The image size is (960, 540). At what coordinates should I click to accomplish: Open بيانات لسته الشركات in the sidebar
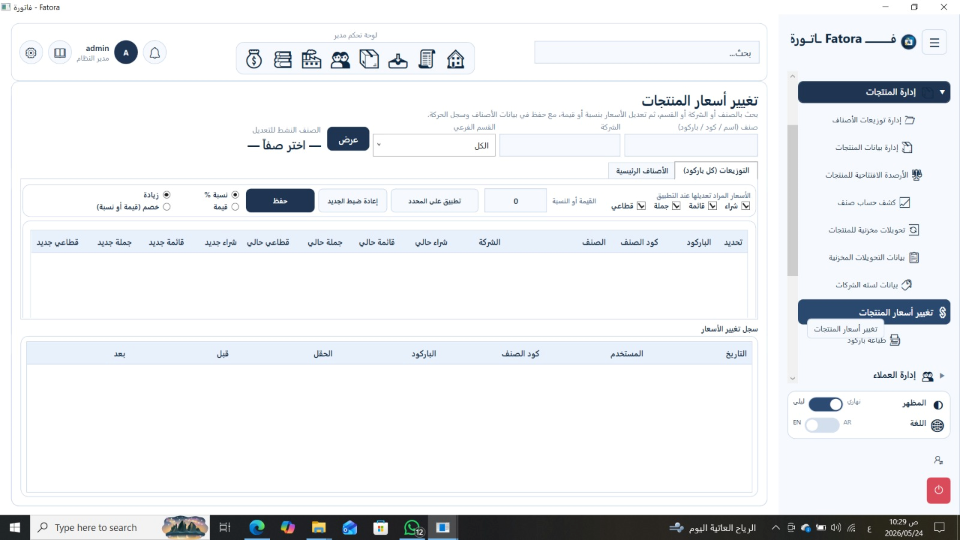(x=874, y=285)
